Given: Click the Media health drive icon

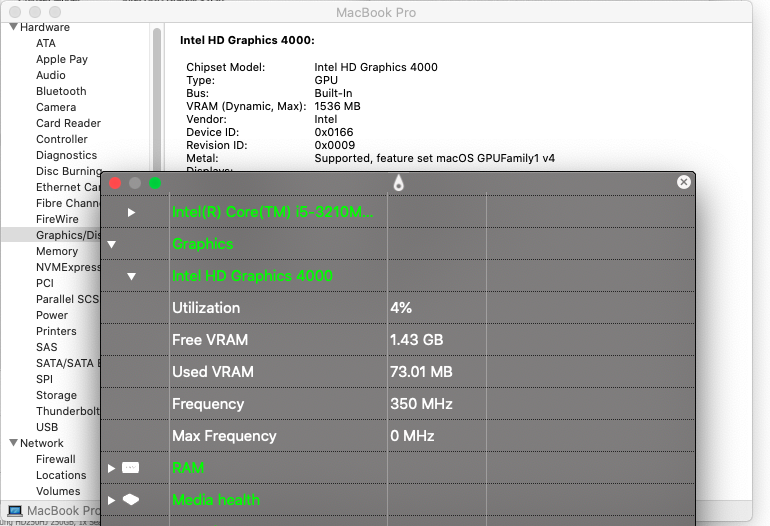Looking at the screenshot, I should 131,499.
